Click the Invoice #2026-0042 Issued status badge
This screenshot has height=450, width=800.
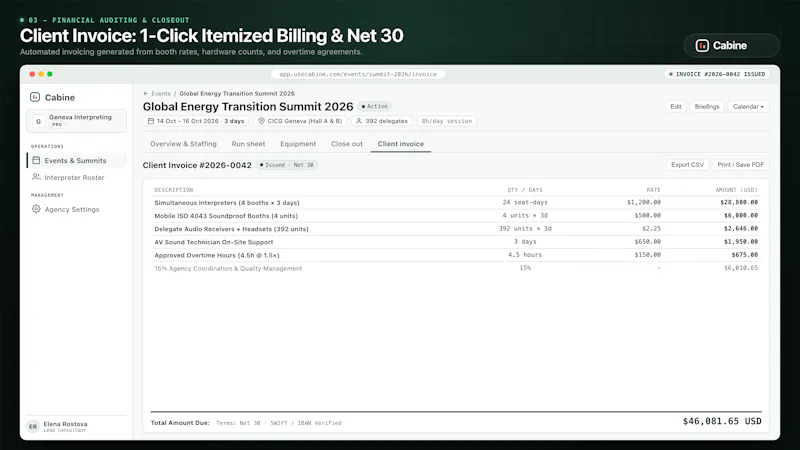[x=717, y=74]
